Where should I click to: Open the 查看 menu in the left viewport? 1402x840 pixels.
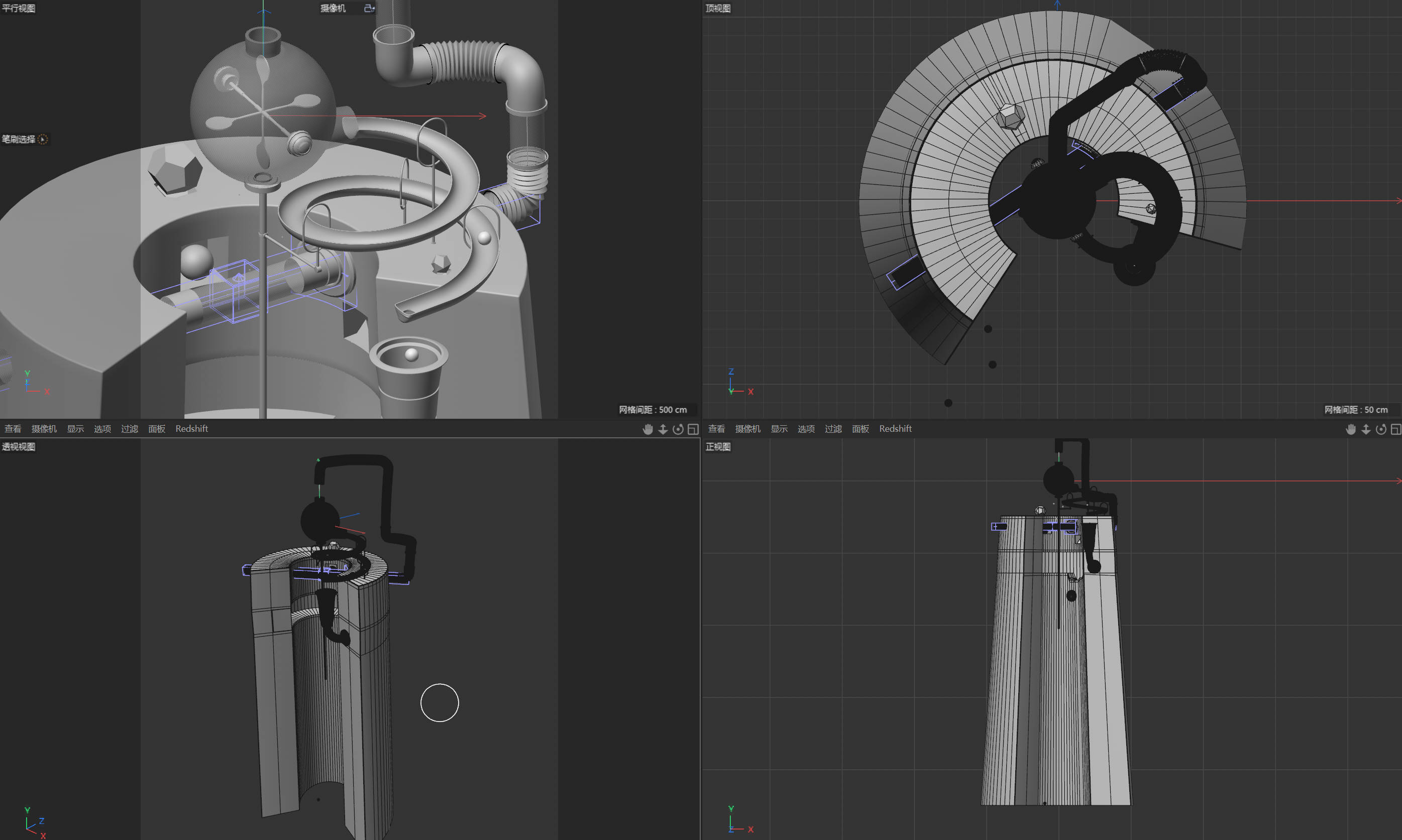pos(13,428)
